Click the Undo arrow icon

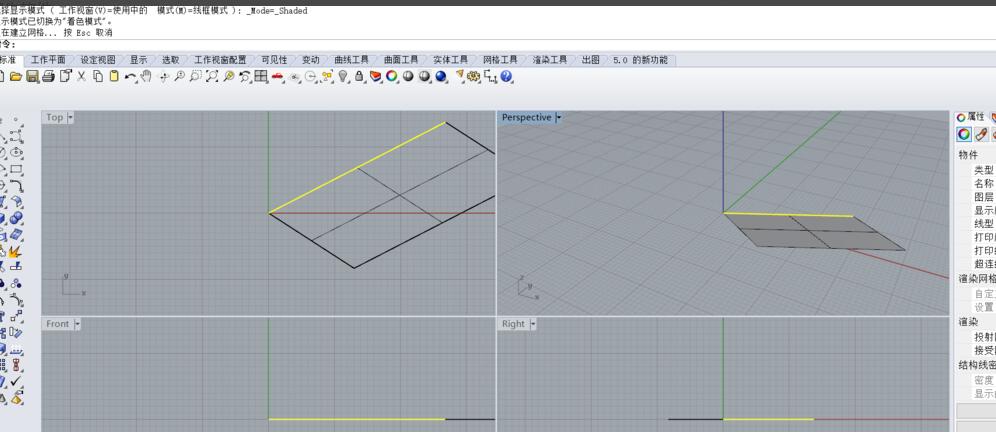coord(130,77)
